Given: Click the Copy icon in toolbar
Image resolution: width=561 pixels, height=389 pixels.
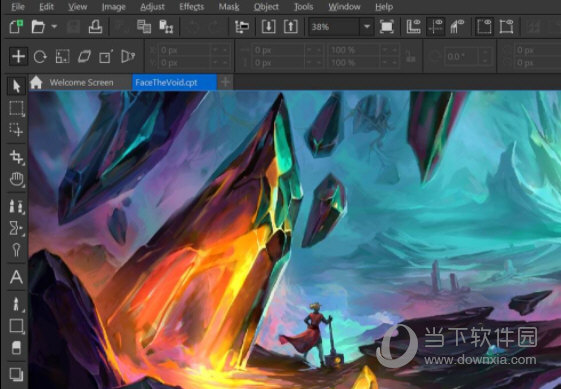Looking at the screenshot, I should (x=144, y=27).
